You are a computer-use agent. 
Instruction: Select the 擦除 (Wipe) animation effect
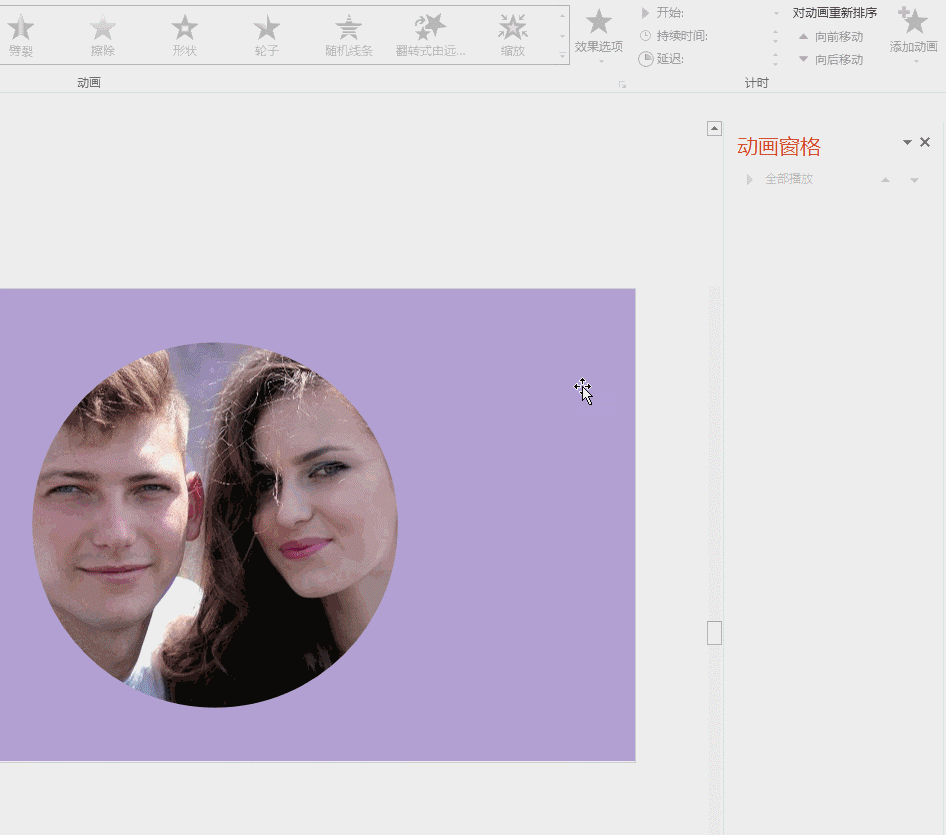pyautogui.click(x=103, y=35)
